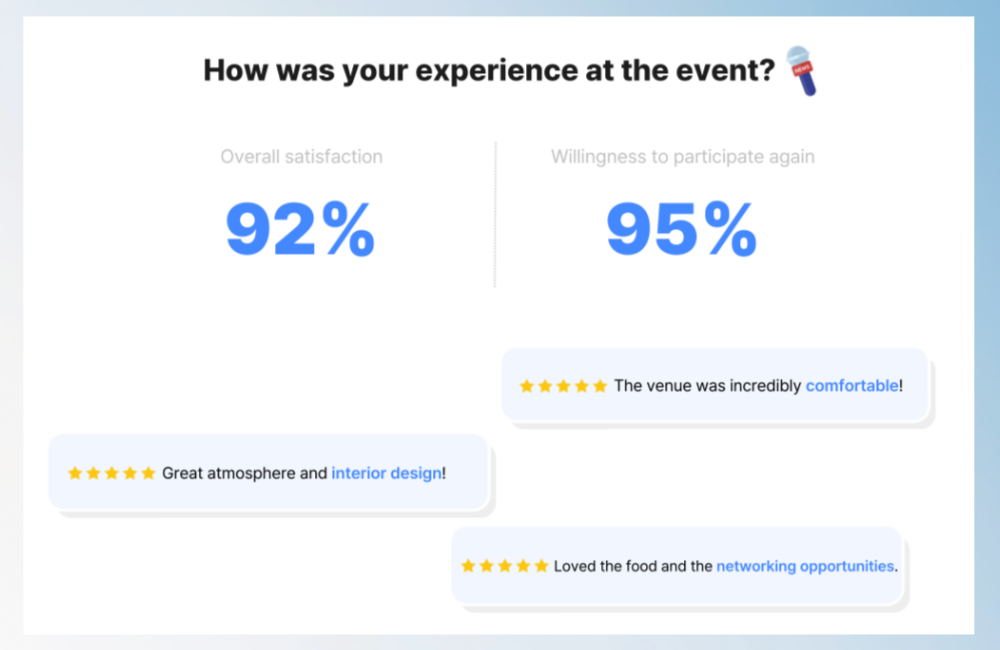Image resolution: width=1000 pixels, height=650 pixels.
Task: Click the "Loved the food and the" text
Action: click(633, 566)
